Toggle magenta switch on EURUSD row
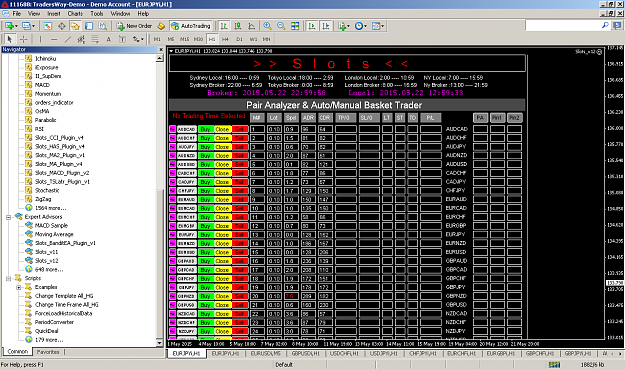 (173, 252)
